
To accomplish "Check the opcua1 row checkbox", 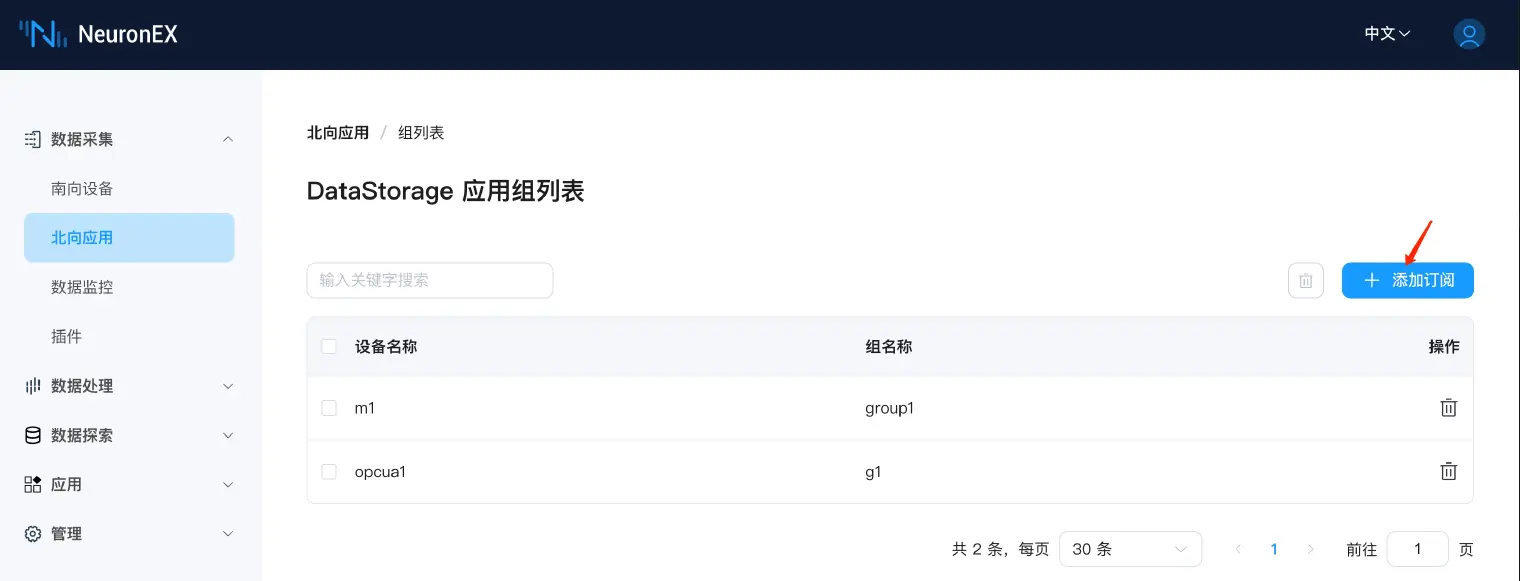I will (329, 471).
